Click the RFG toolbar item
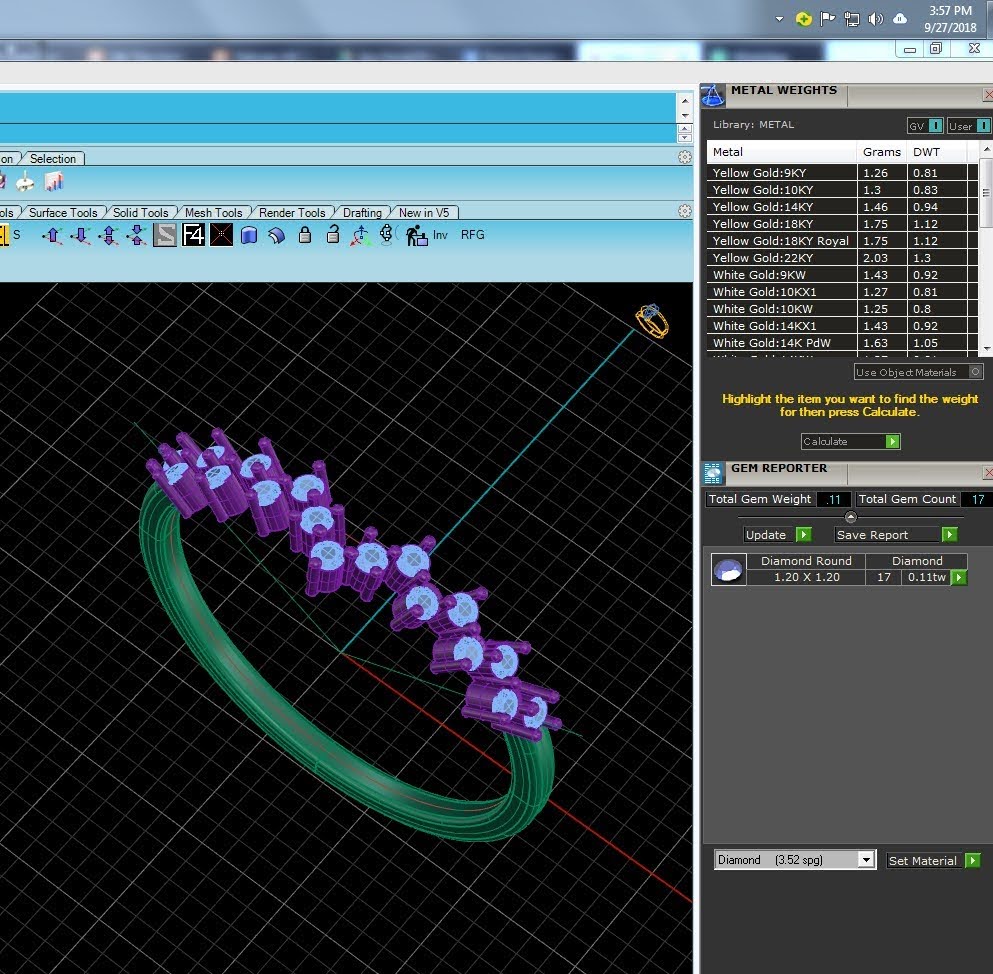This screenshot has height=974, width=993. tap(472, 235)
